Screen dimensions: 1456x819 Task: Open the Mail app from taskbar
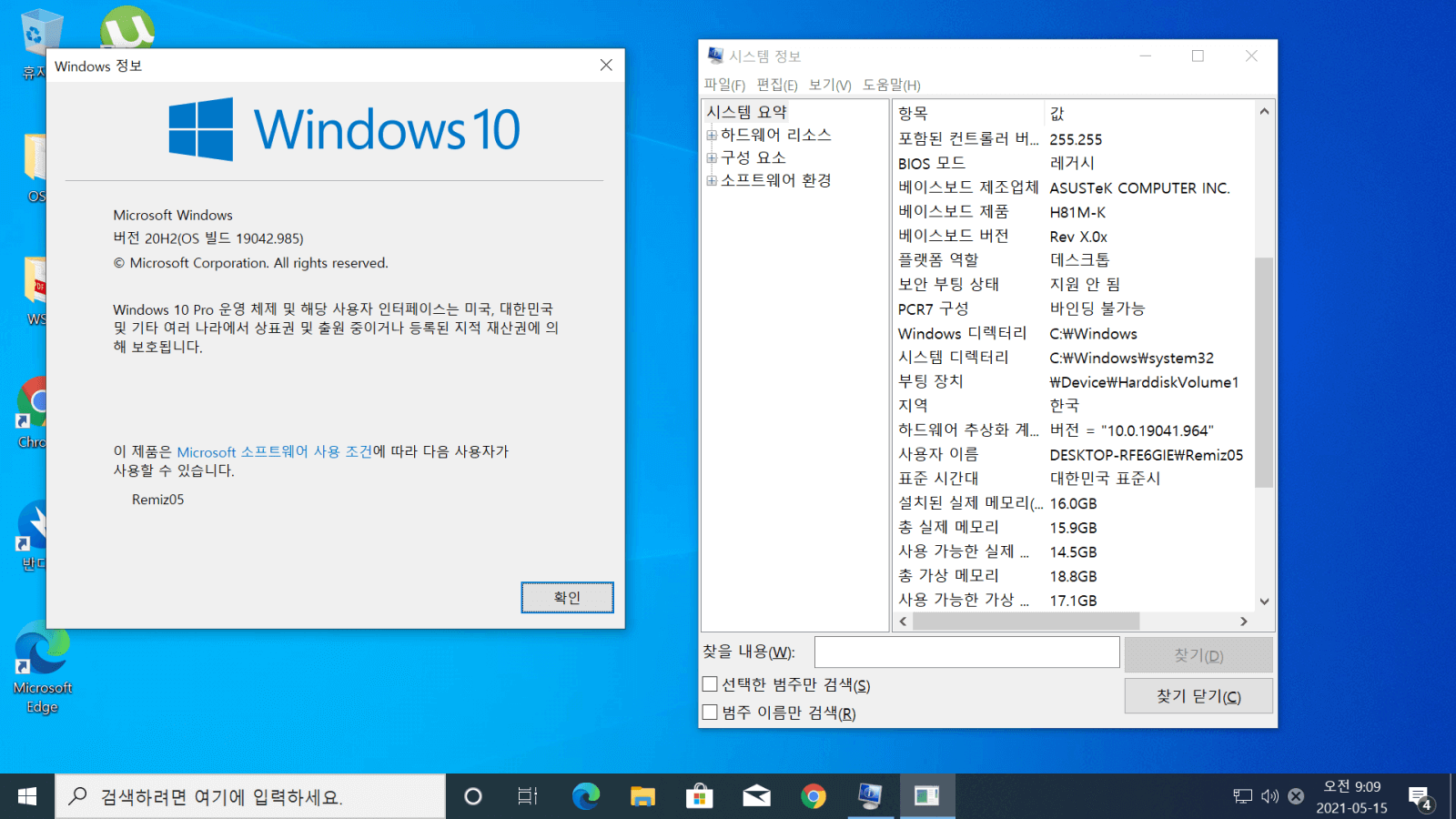point(756,796)
